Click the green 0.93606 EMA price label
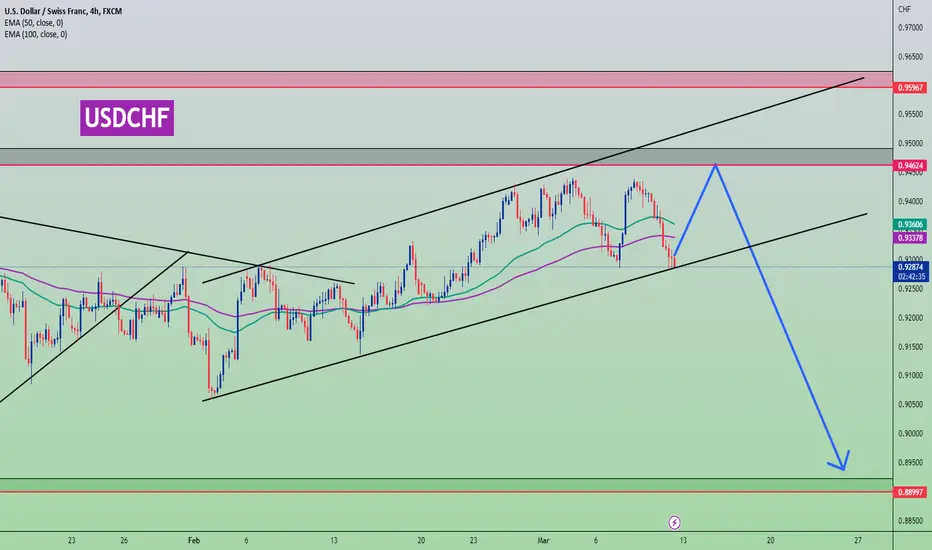 pos(910,224)
